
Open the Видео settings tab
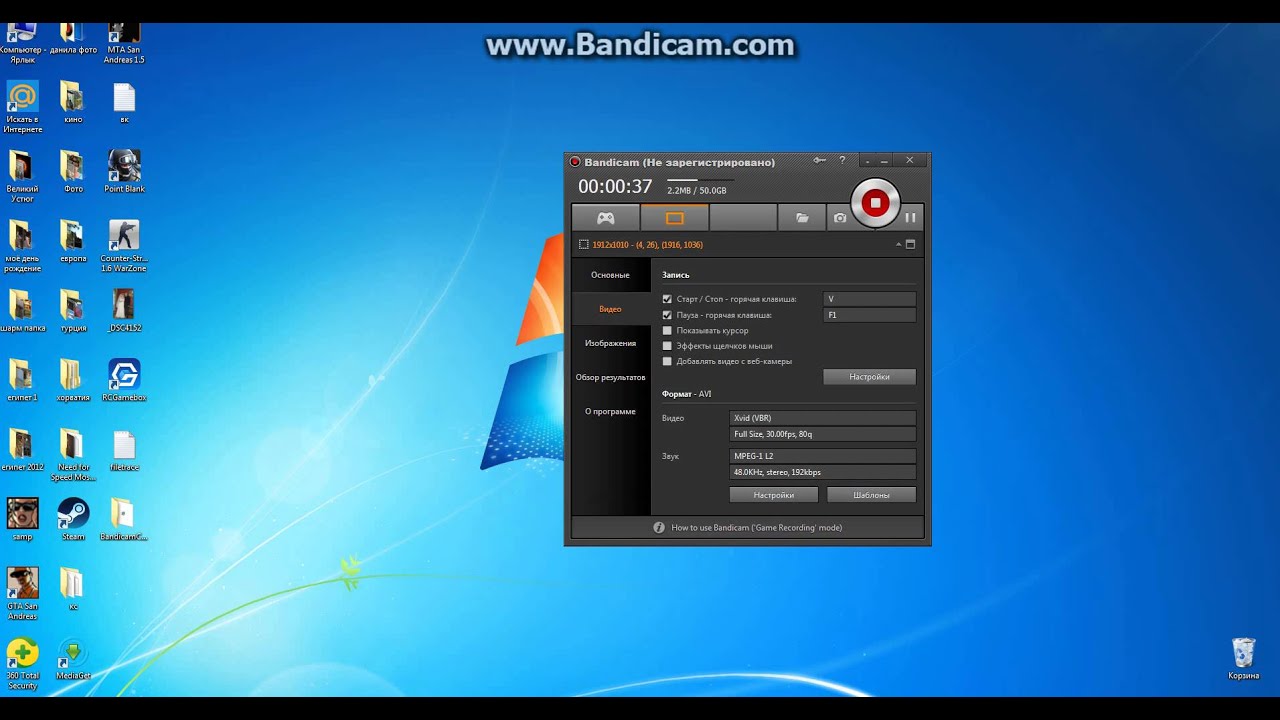coord(610,309)
